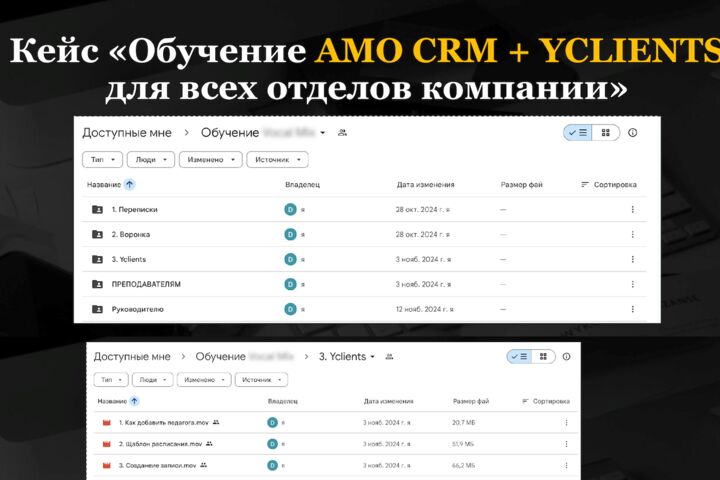Switch top panel to grid view

606,133
